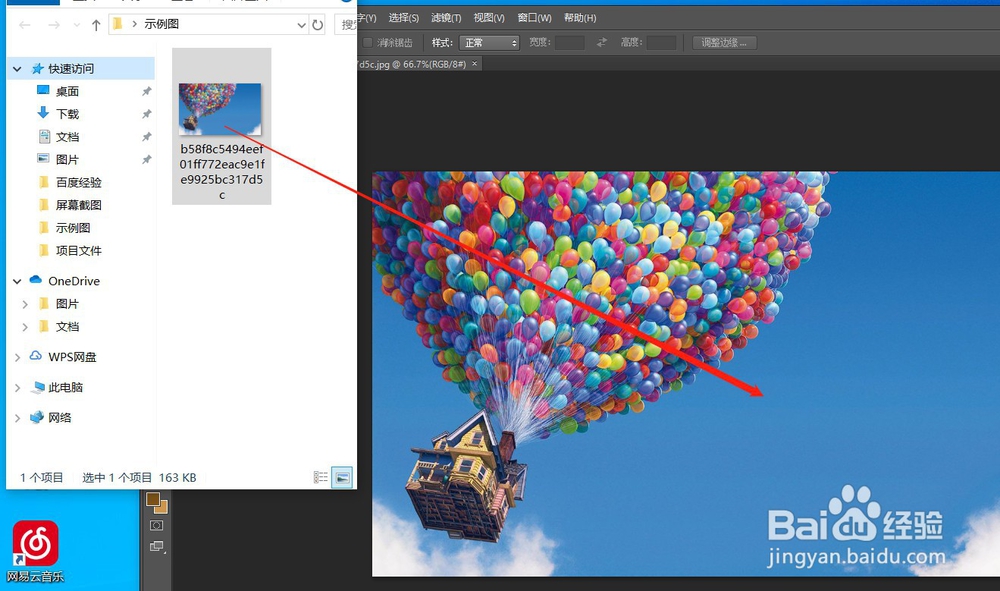This screenshot has height=591, width=1000.
Task: Select the balloon image file thumbnail
Action: [220, 108]
